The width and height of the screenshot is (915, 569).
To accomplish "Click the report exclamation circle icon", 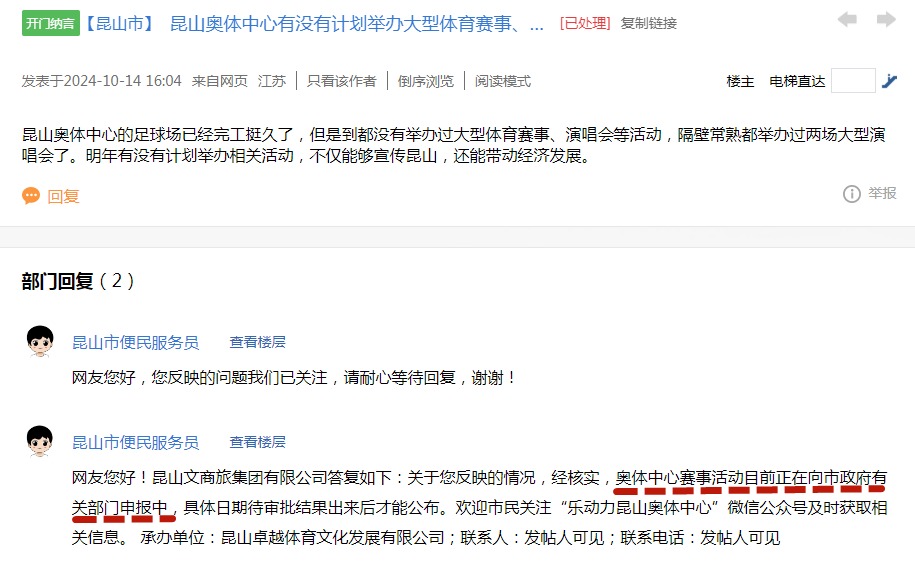I will 852,194.
